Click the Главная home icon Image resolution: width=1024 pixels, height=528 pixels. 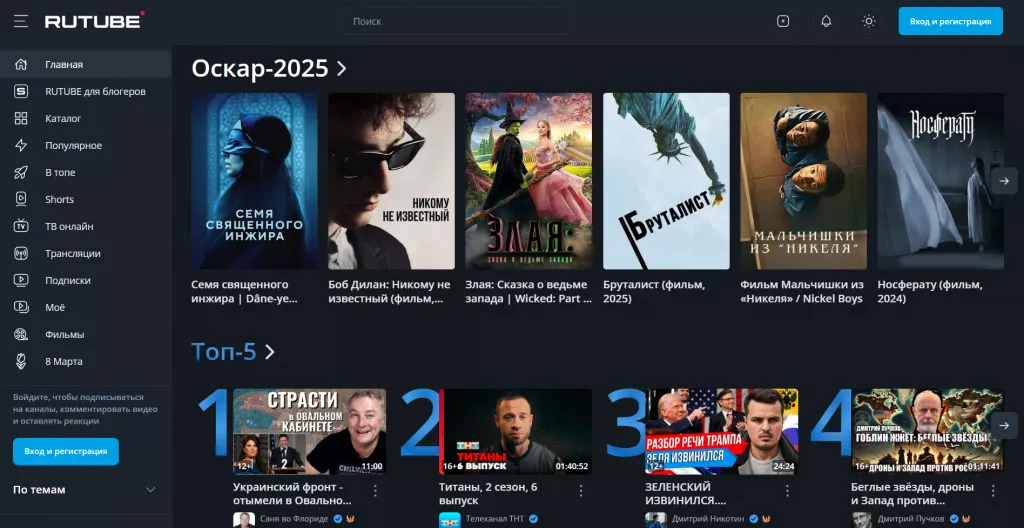(21, 65)
